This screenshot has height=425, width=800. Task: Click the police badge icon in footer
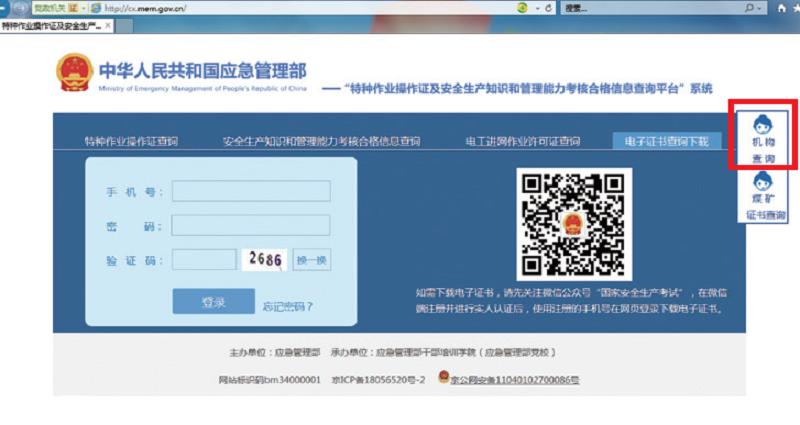(x=444, y=379)
